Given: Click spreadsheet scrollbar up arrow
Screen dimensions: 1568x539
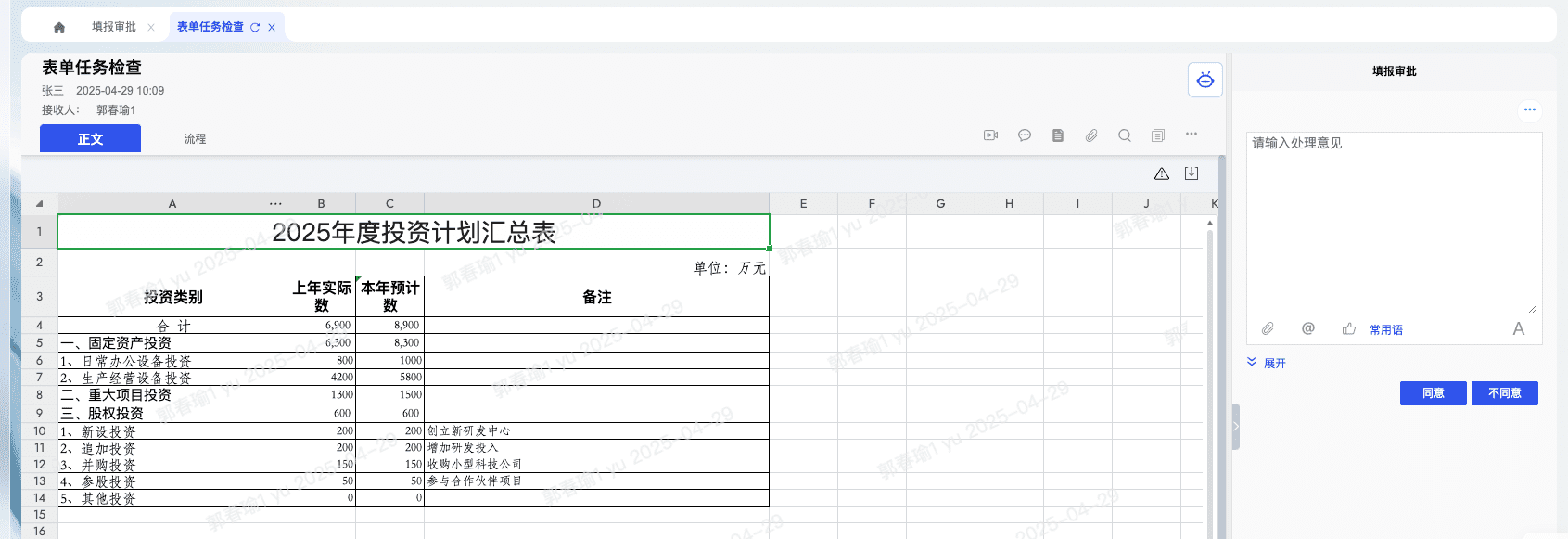Looking at the screenshot, I should 1210,223.
